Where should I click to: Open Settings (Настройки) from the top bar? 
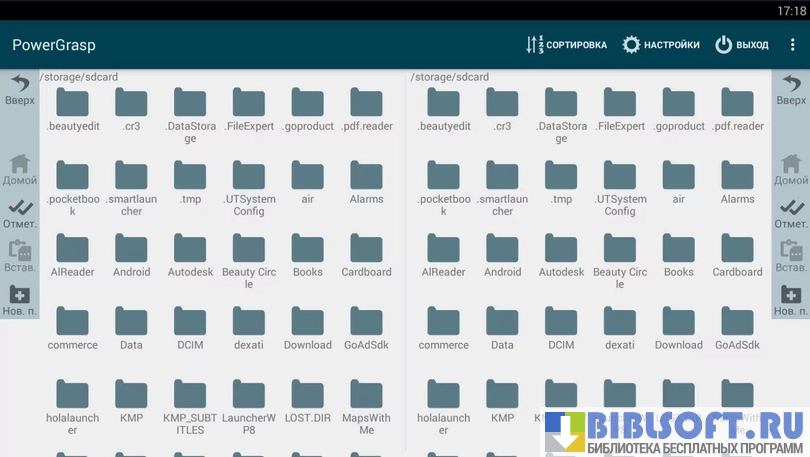660,45
